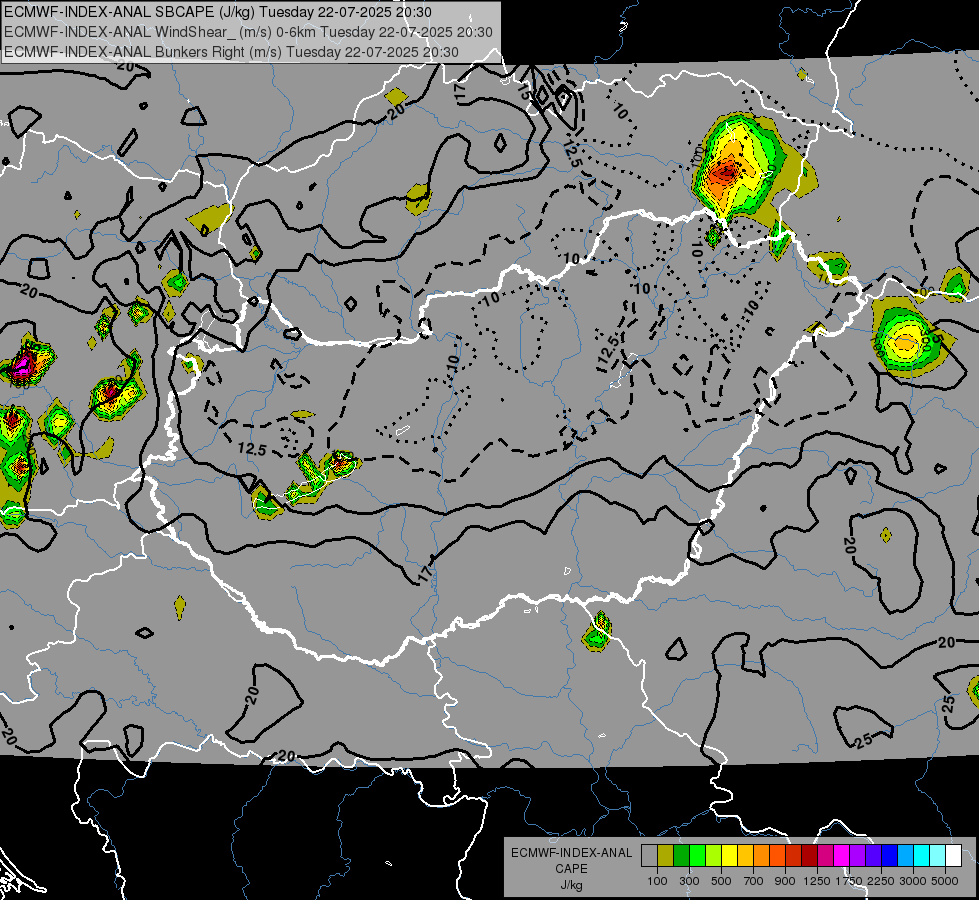Screen dimensions: 979x900
Task: Click the J/kg unit label
Action: [x=571, y=885]
